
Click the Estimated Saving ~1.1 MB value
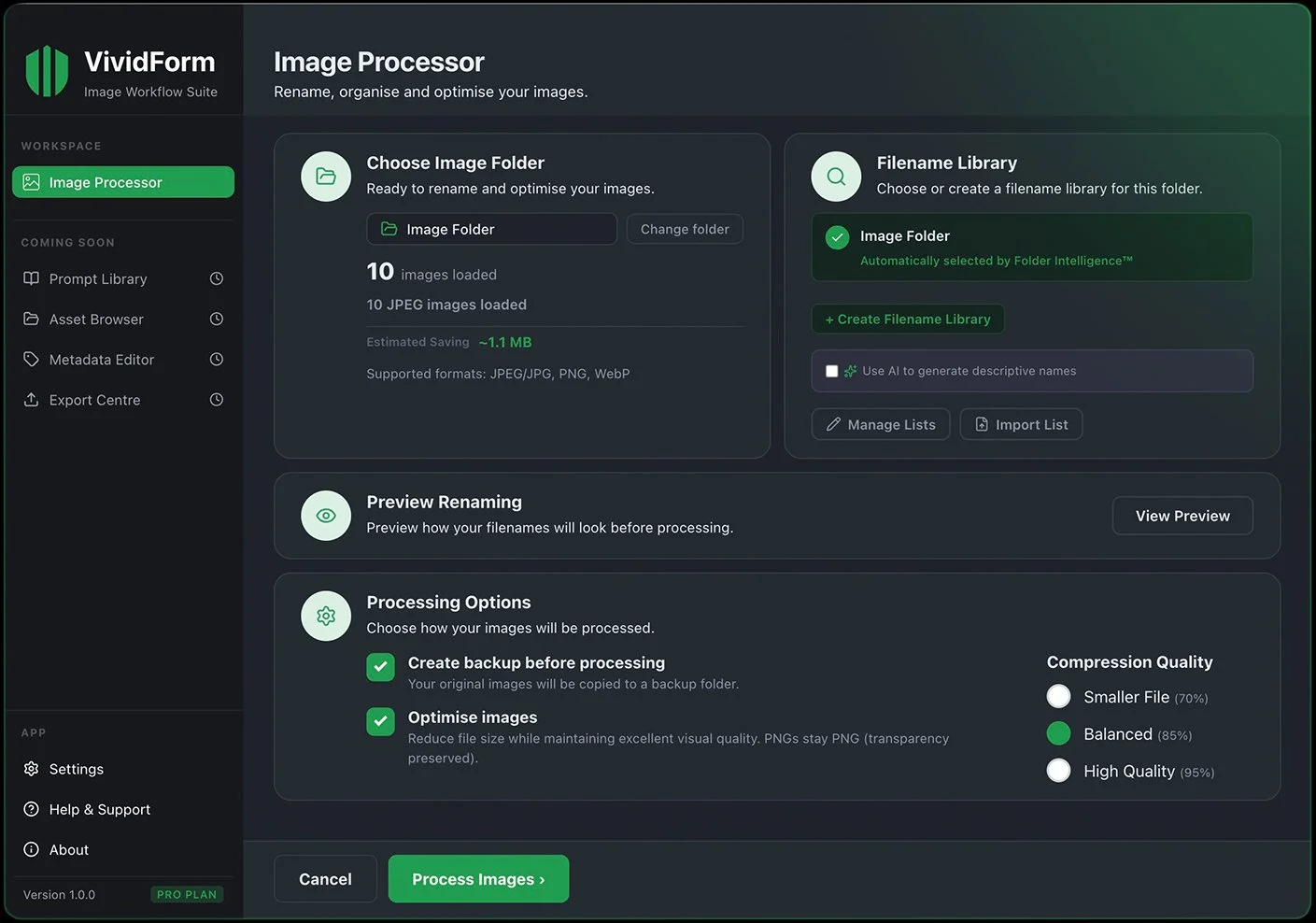pyautogui.click(x=505, y=343)
